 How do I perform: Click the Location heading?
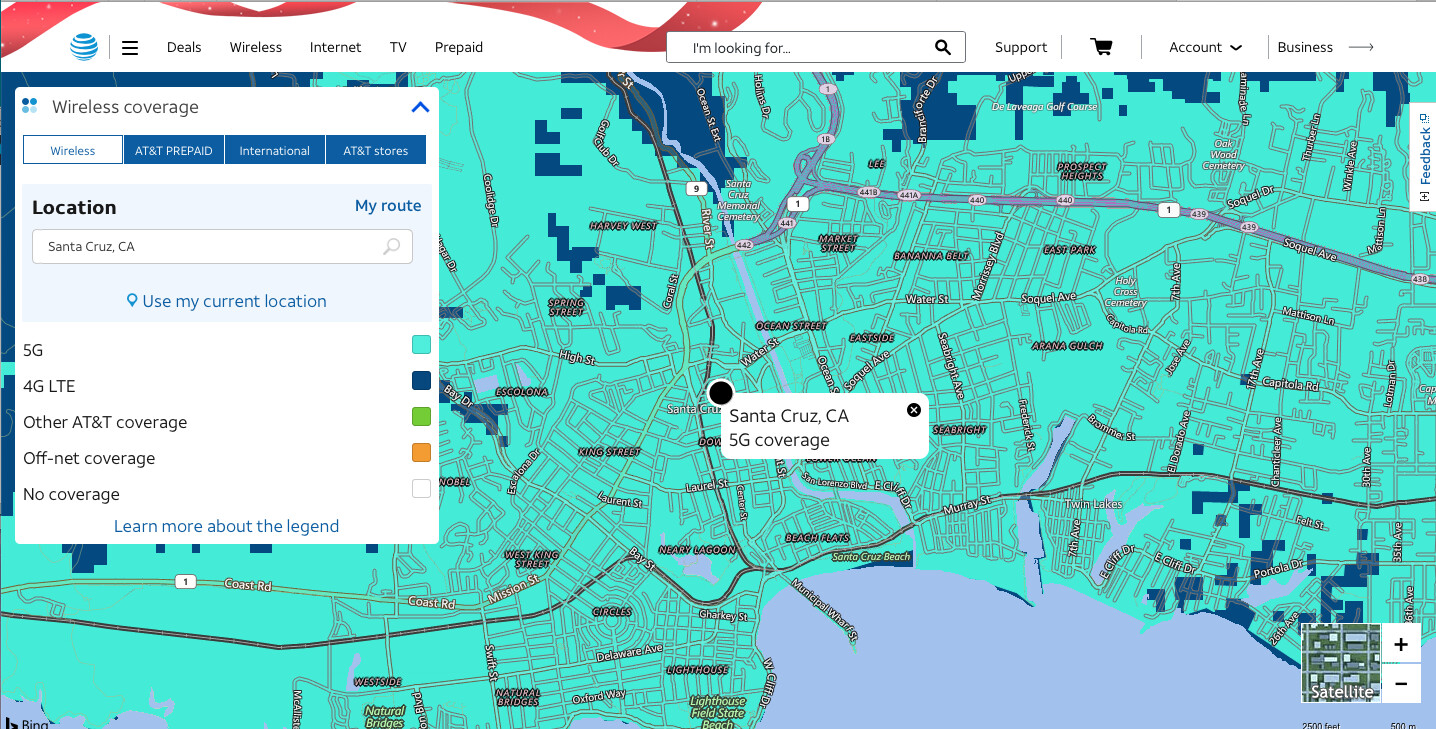pyautogui.click(x=74, y=207)
